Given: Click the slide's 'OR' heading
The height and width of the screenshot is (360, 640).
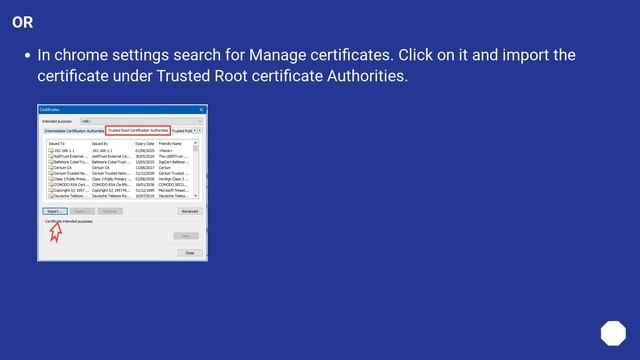Looking at the screenshot, I should [22, 22].
